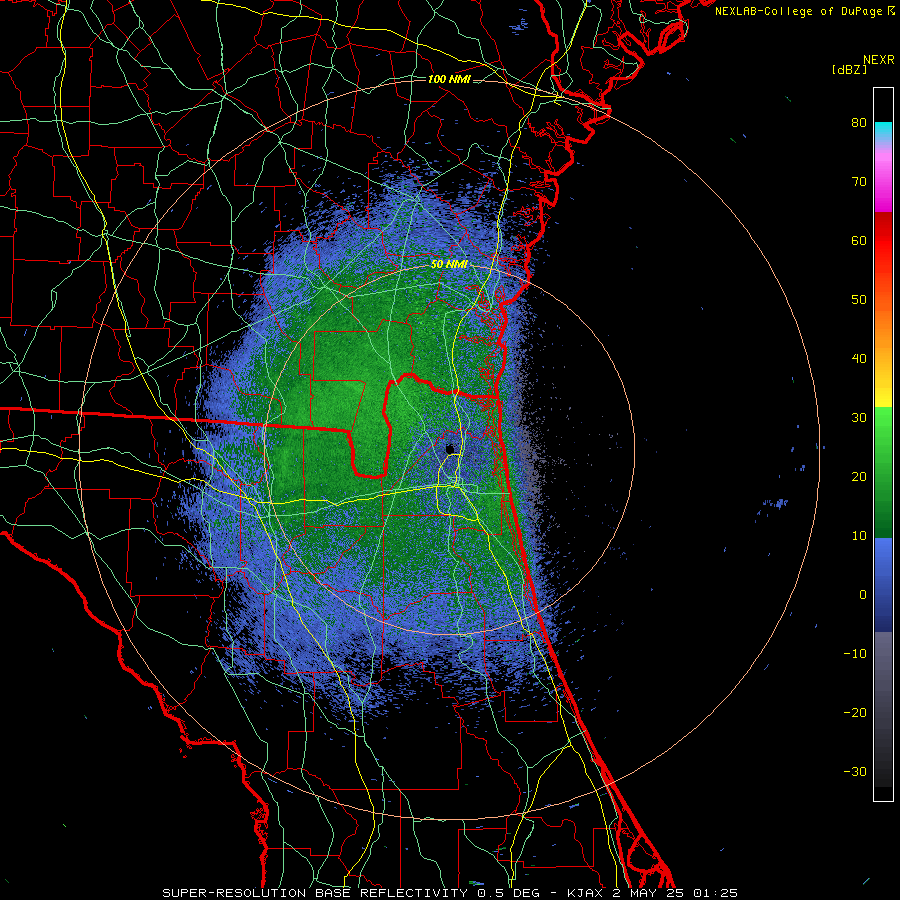Screen dimensions: 900x900
Task: Click the -20 value on the dBZ scale
Action: tap(855, 713)
